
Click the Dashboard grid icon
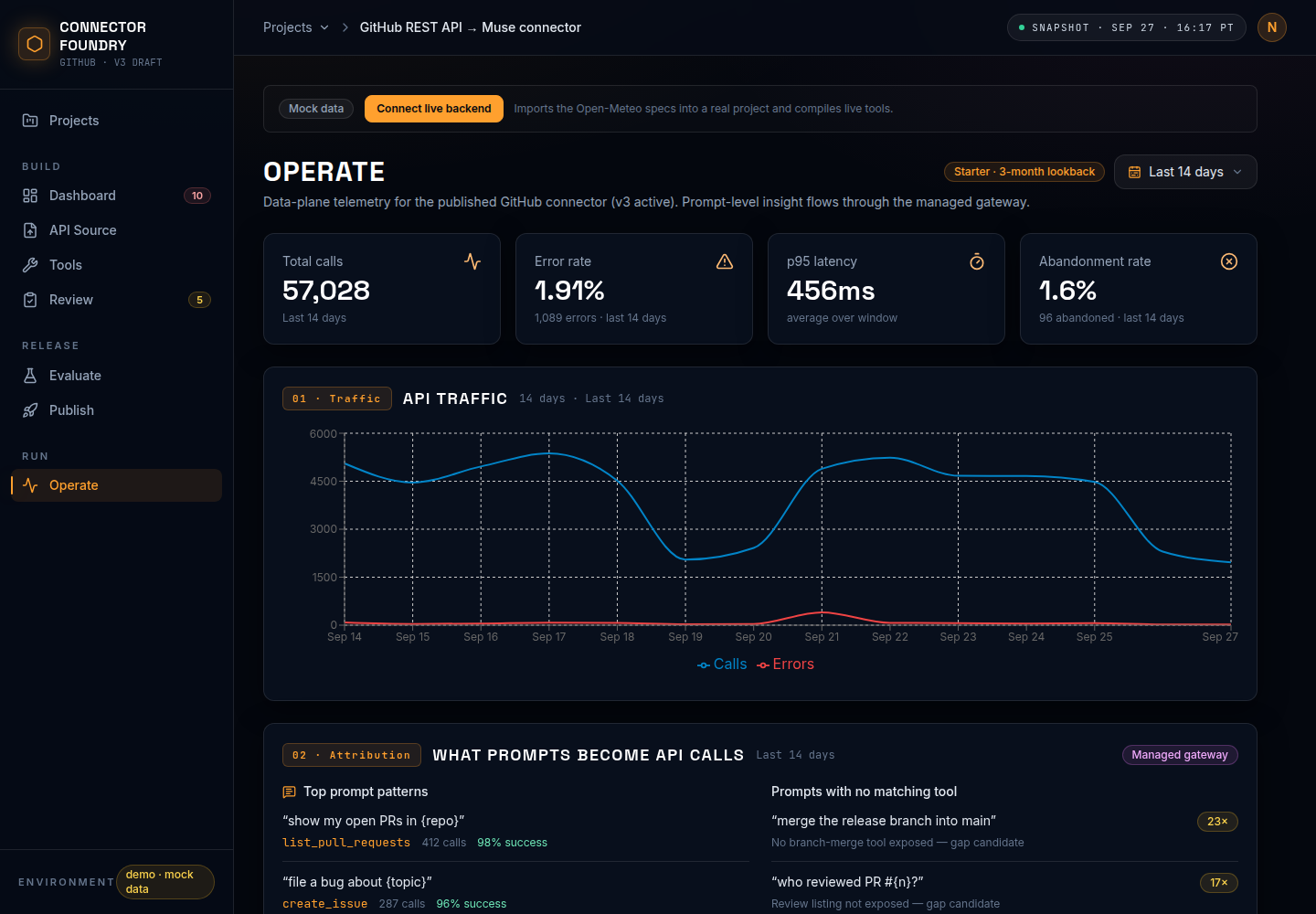click(30, 196)
